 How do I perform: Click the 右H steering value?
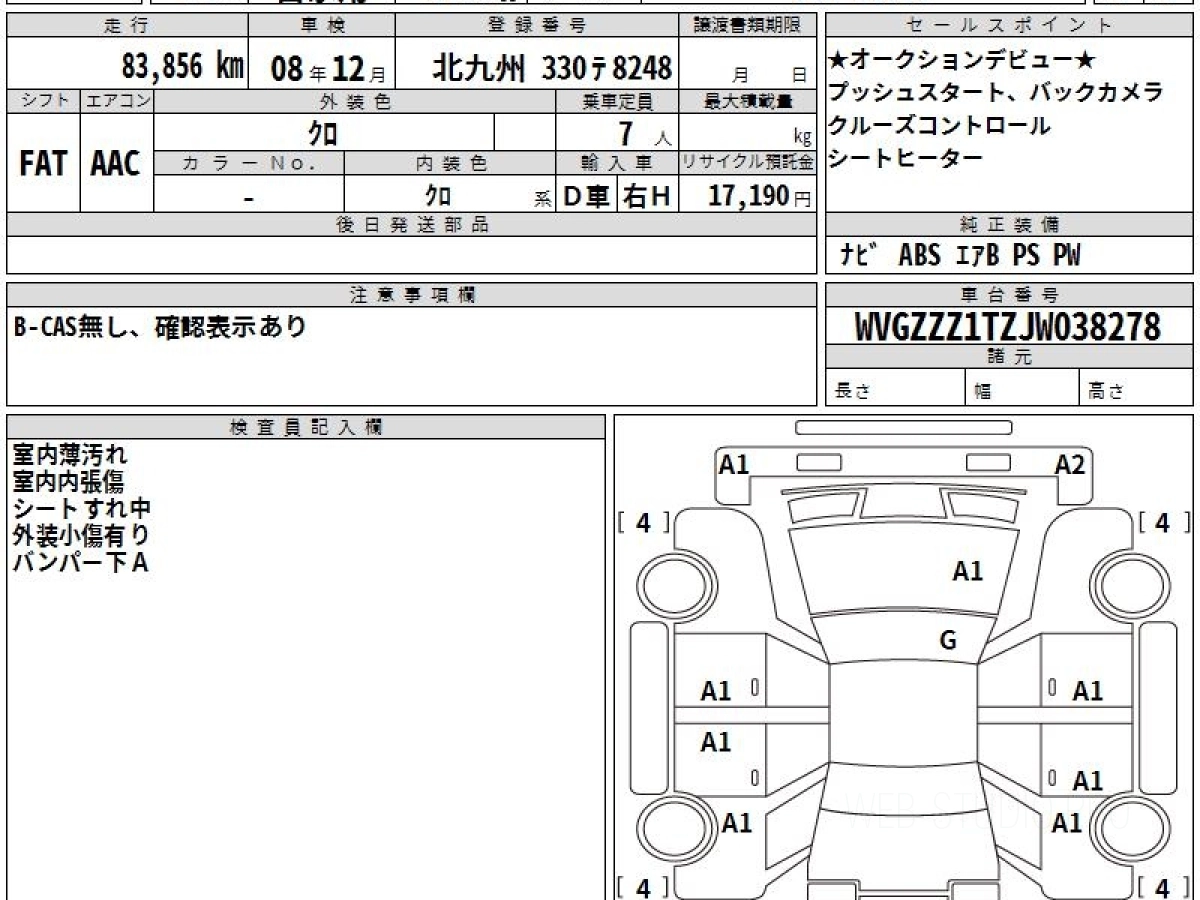[647, 197]
